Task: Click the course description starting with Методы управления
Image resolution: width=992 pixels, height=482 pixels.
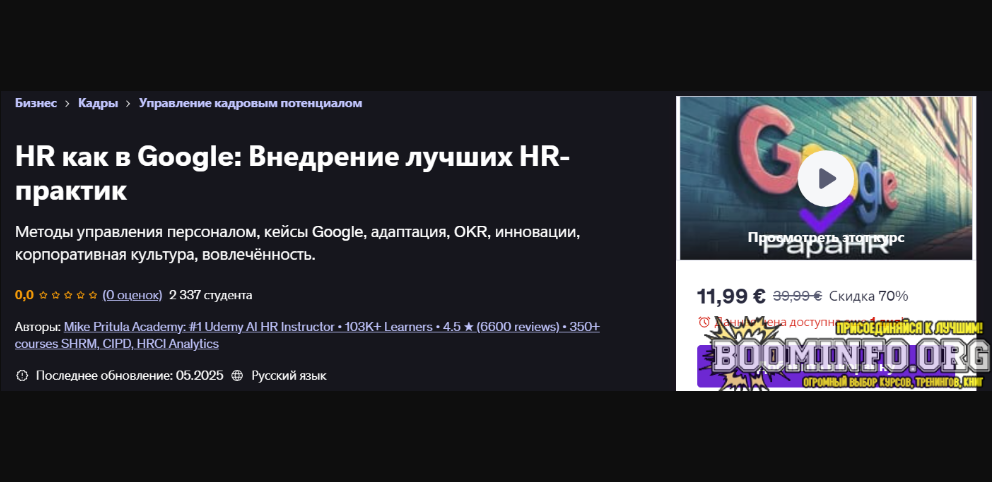Action: click(297, 244)
